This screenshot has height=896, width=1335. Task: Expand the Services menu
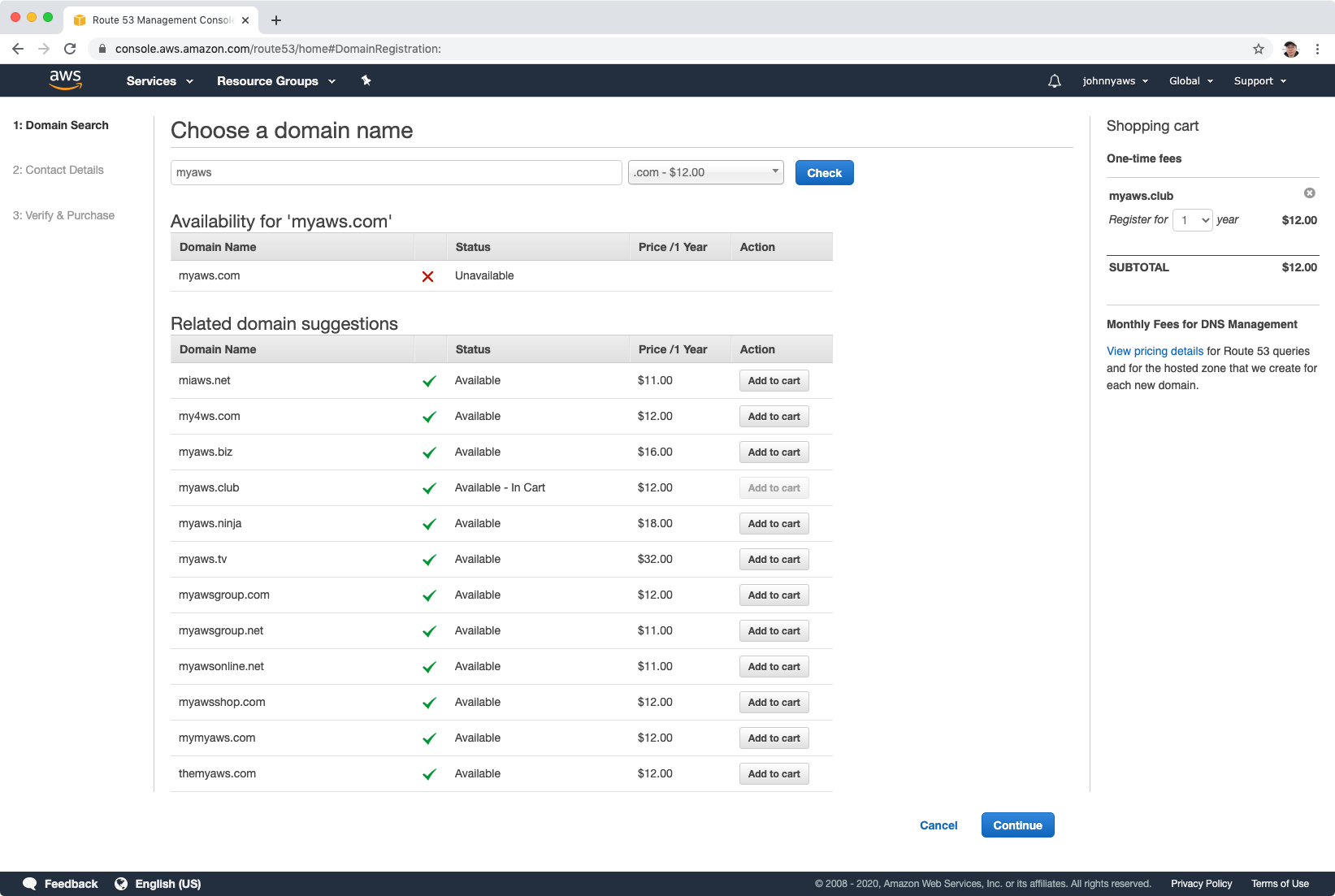pyautogui.click(x=160, y=81)
